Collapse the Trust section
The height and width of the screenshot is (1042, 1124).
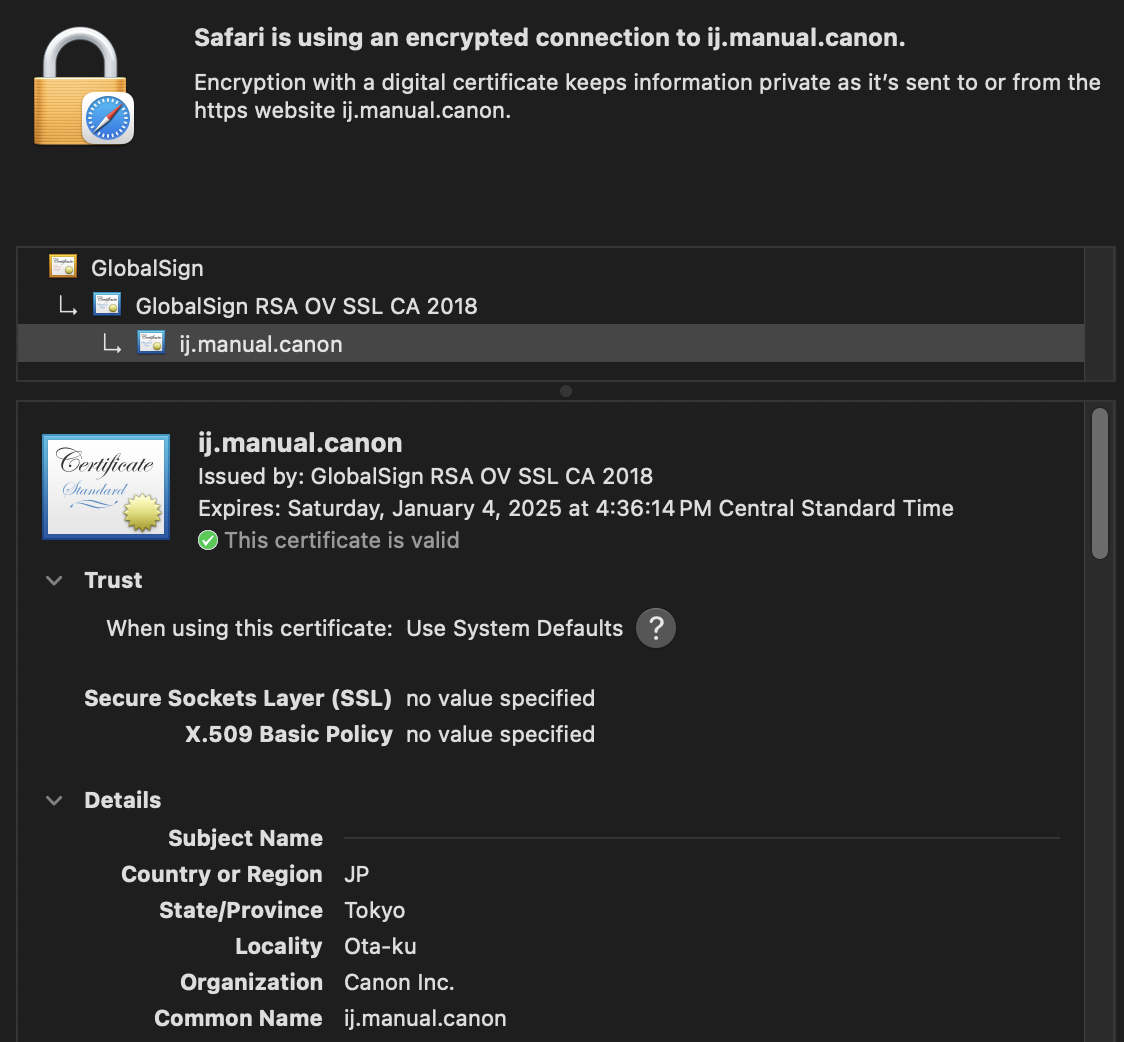click(55, 581)
